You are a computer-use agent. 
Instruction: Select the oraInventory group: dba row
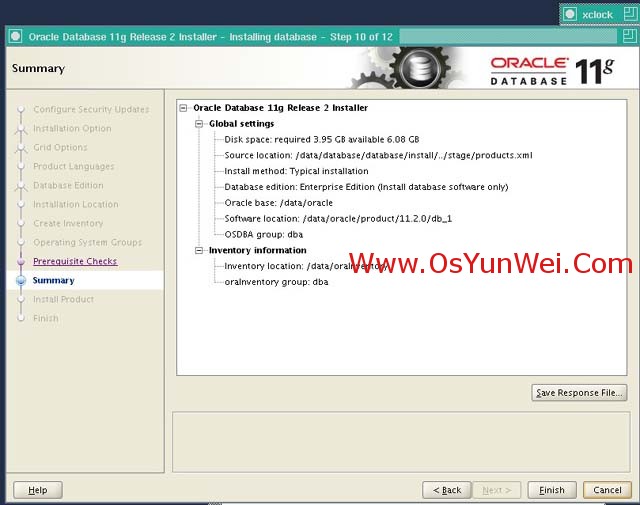pyautogui.click(x=276, y=282)
